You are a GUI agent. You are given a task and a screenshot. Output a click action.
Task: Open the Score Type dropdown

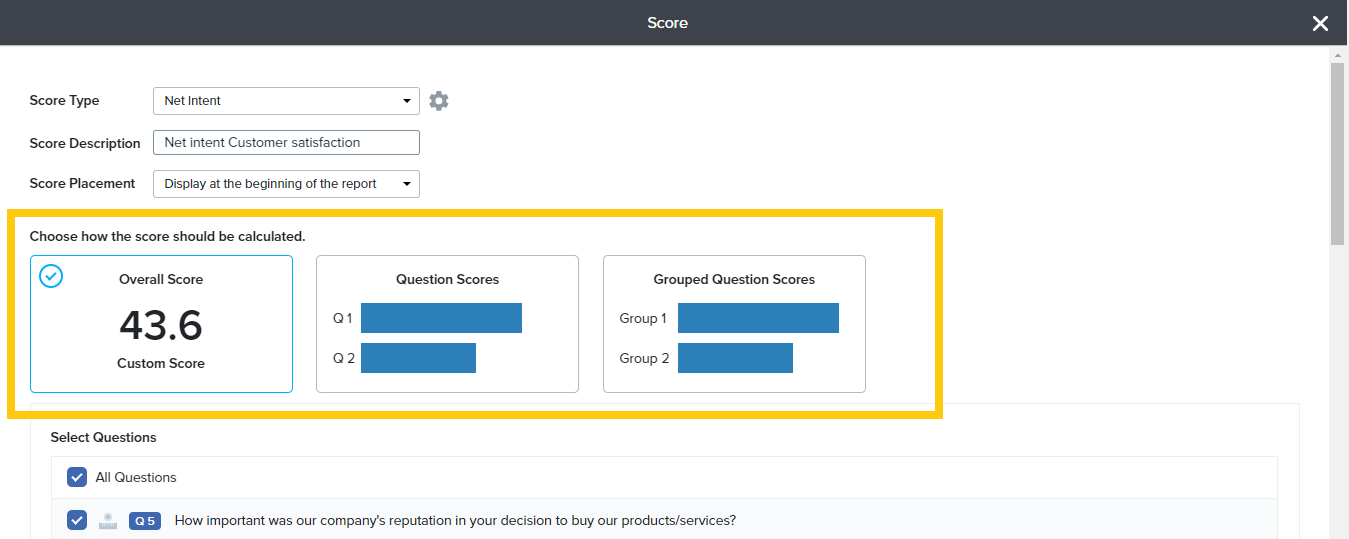point(285,101)
